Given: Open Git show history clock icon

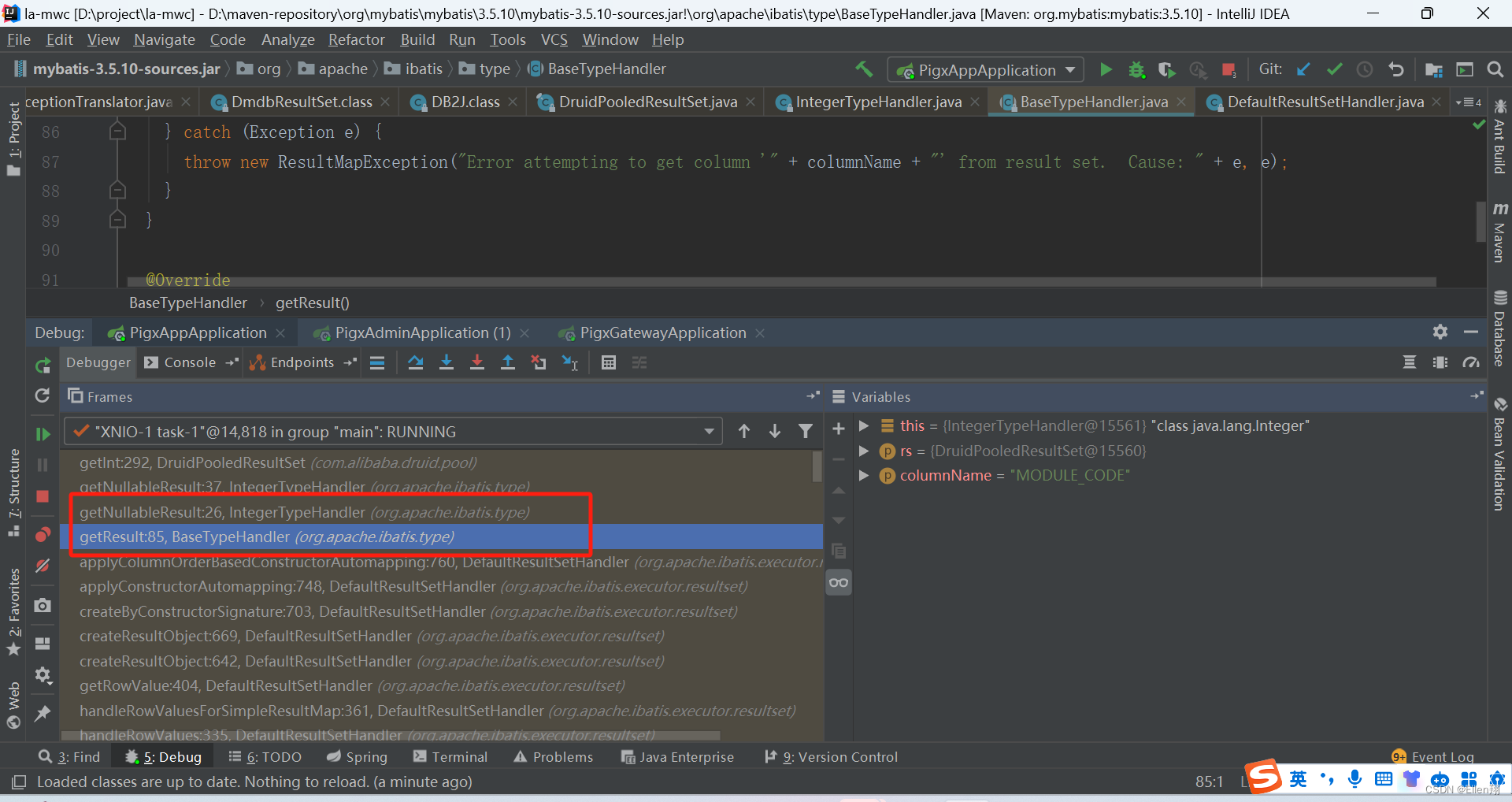Looking at the screenshot, I should click(x=1365, y=69).
